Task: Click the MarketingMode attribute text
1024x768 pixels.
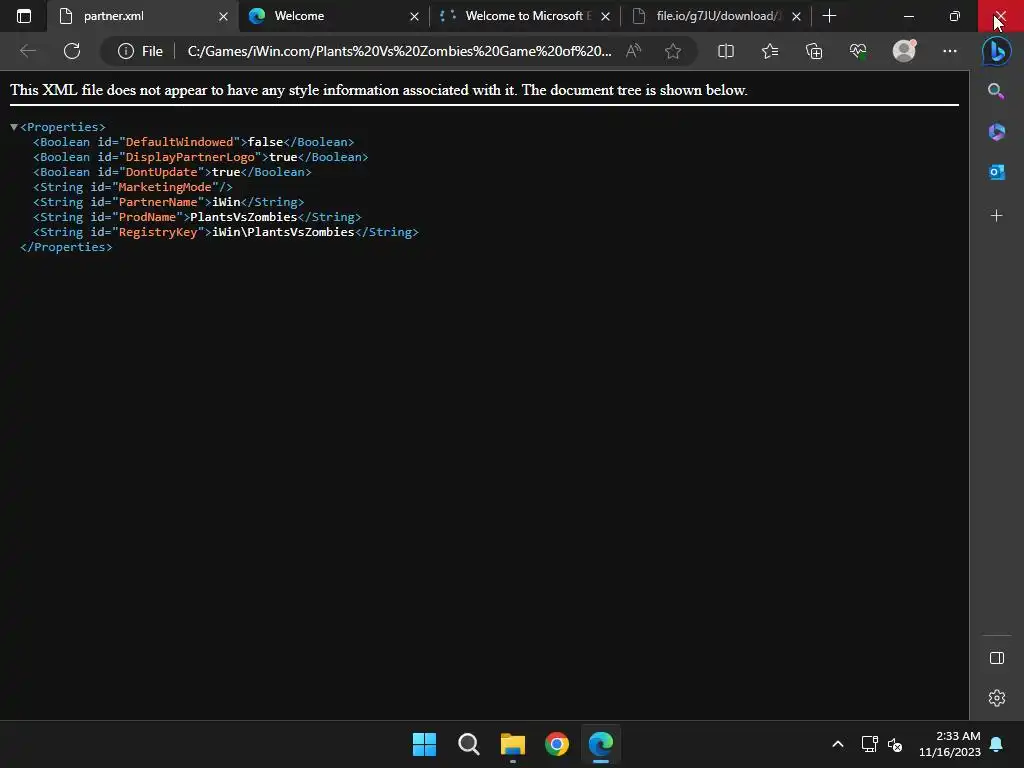Action: pyautogui.click(x=165, y=187)
